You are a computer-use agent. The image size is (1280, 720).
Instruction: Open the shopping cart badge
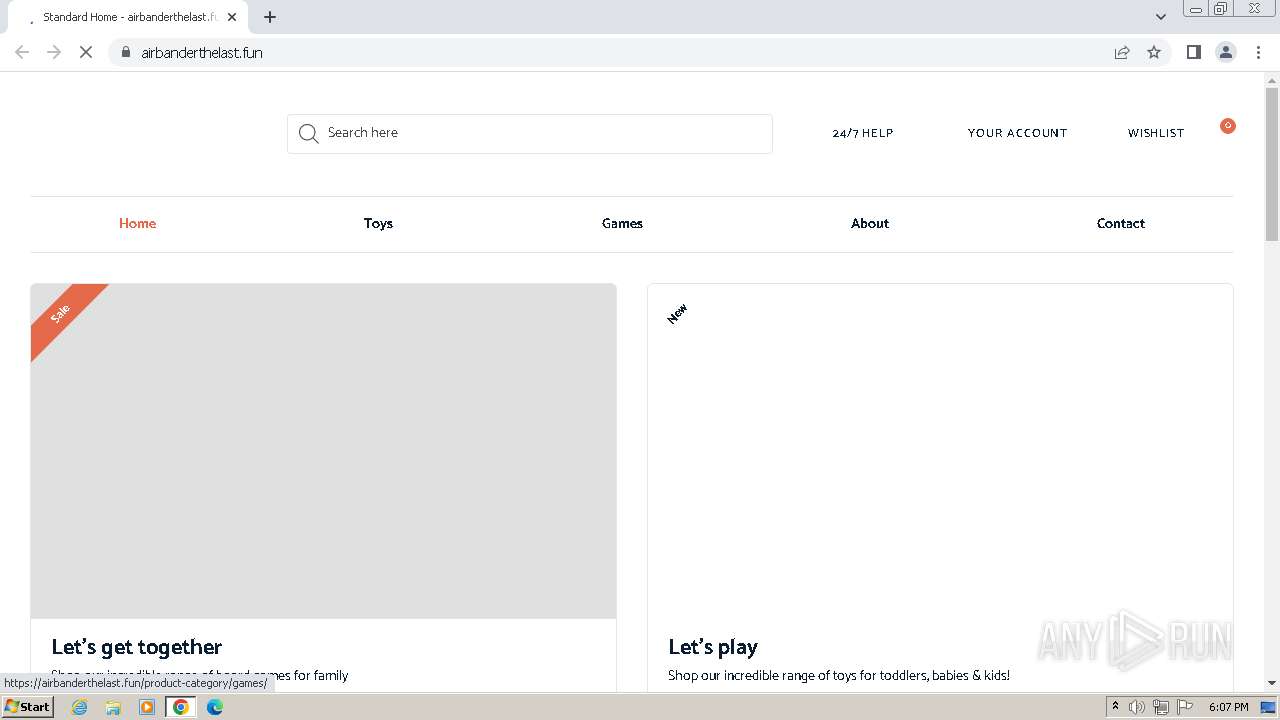point(1227,125)
